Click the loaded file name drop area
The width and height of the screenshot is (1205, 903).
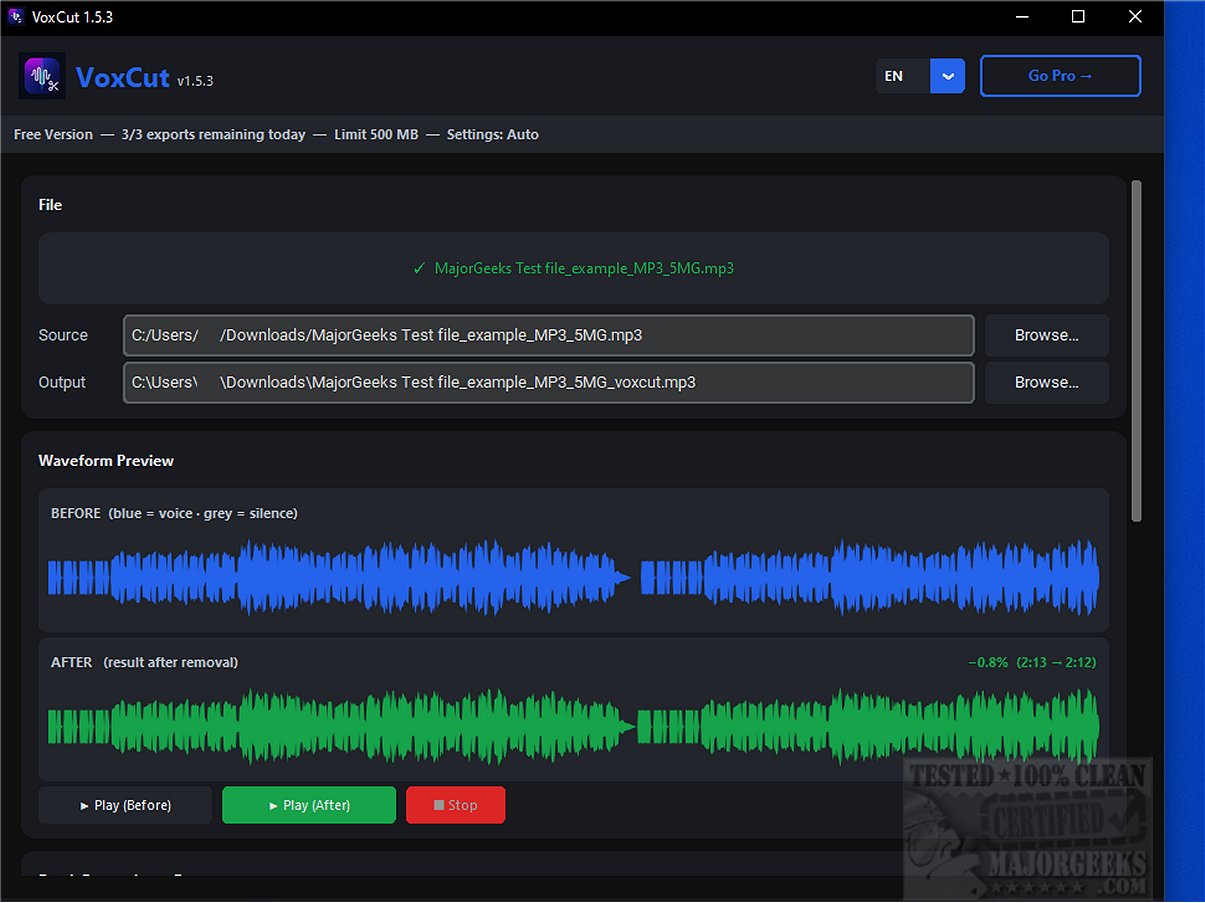573,268
